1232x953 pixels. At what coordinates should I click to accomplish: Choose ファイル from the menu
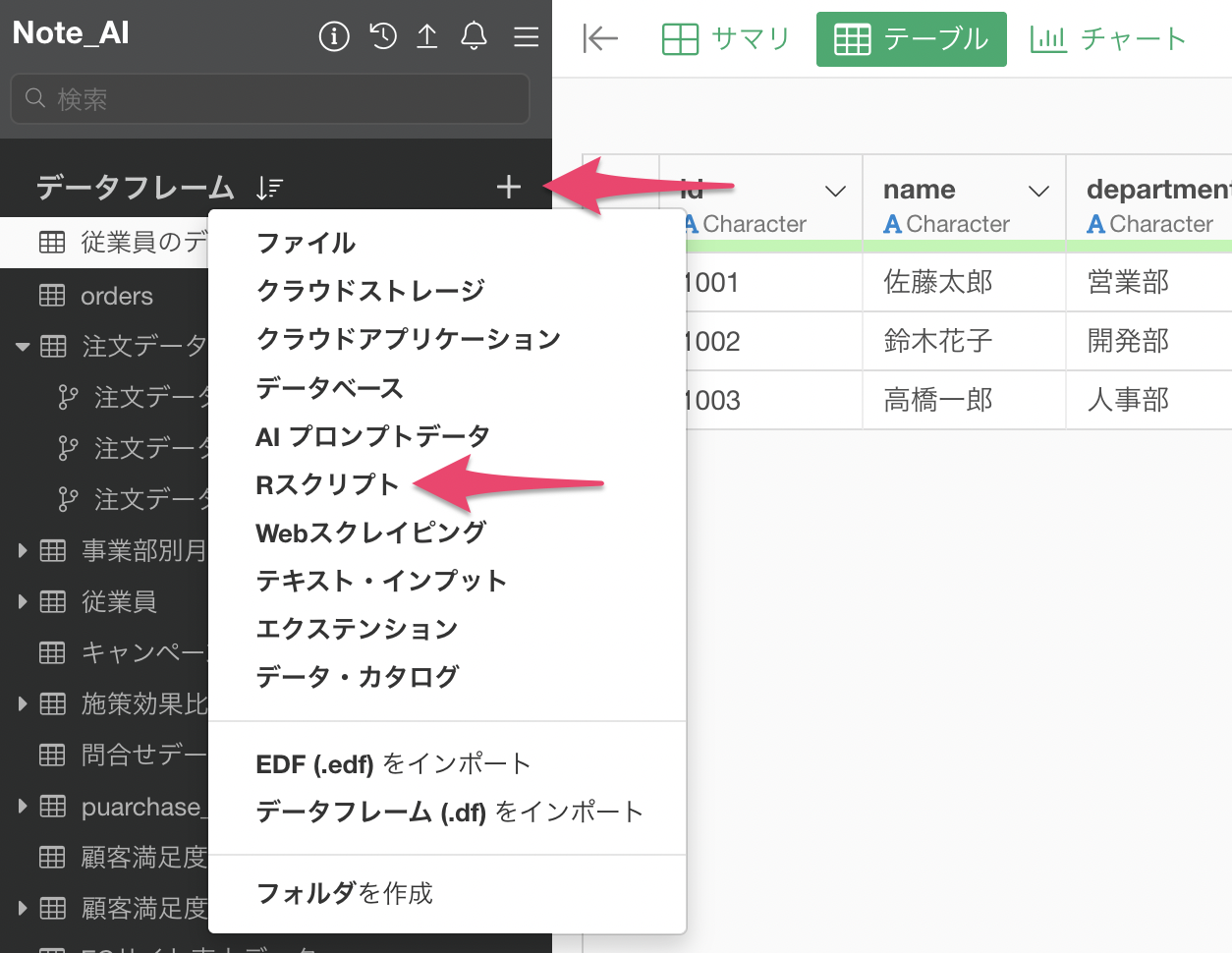[x=306, y=243]
